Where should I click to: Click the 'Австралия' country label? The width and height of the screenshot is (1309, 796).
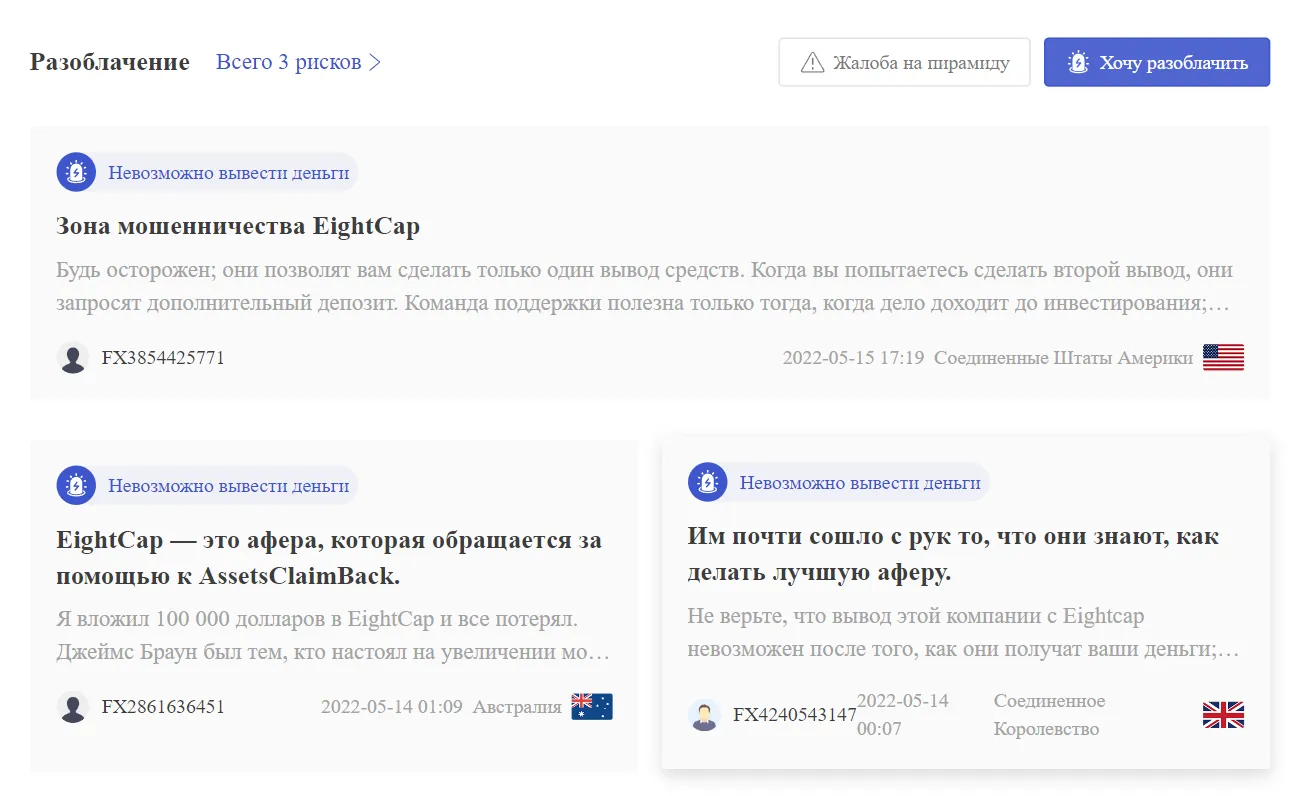click(517, 707)
